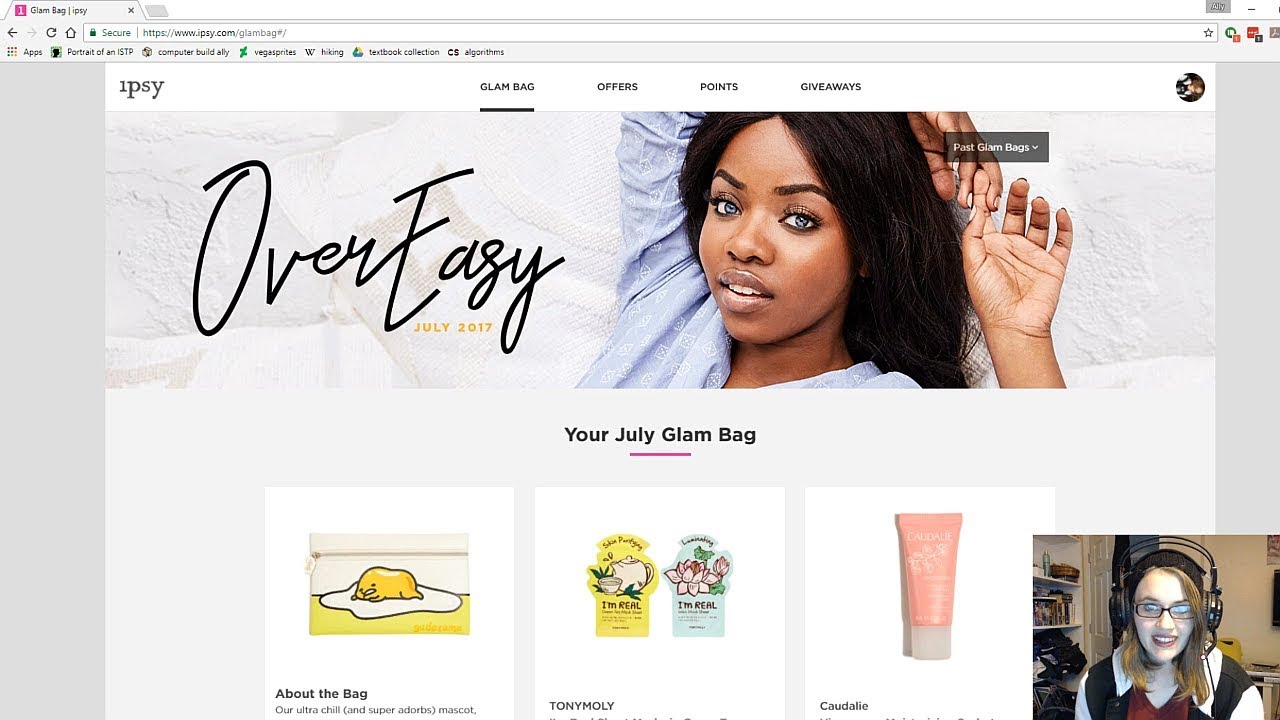1280x720 pixels.
Task: Go to the Points section
Action: coord(719,87)
